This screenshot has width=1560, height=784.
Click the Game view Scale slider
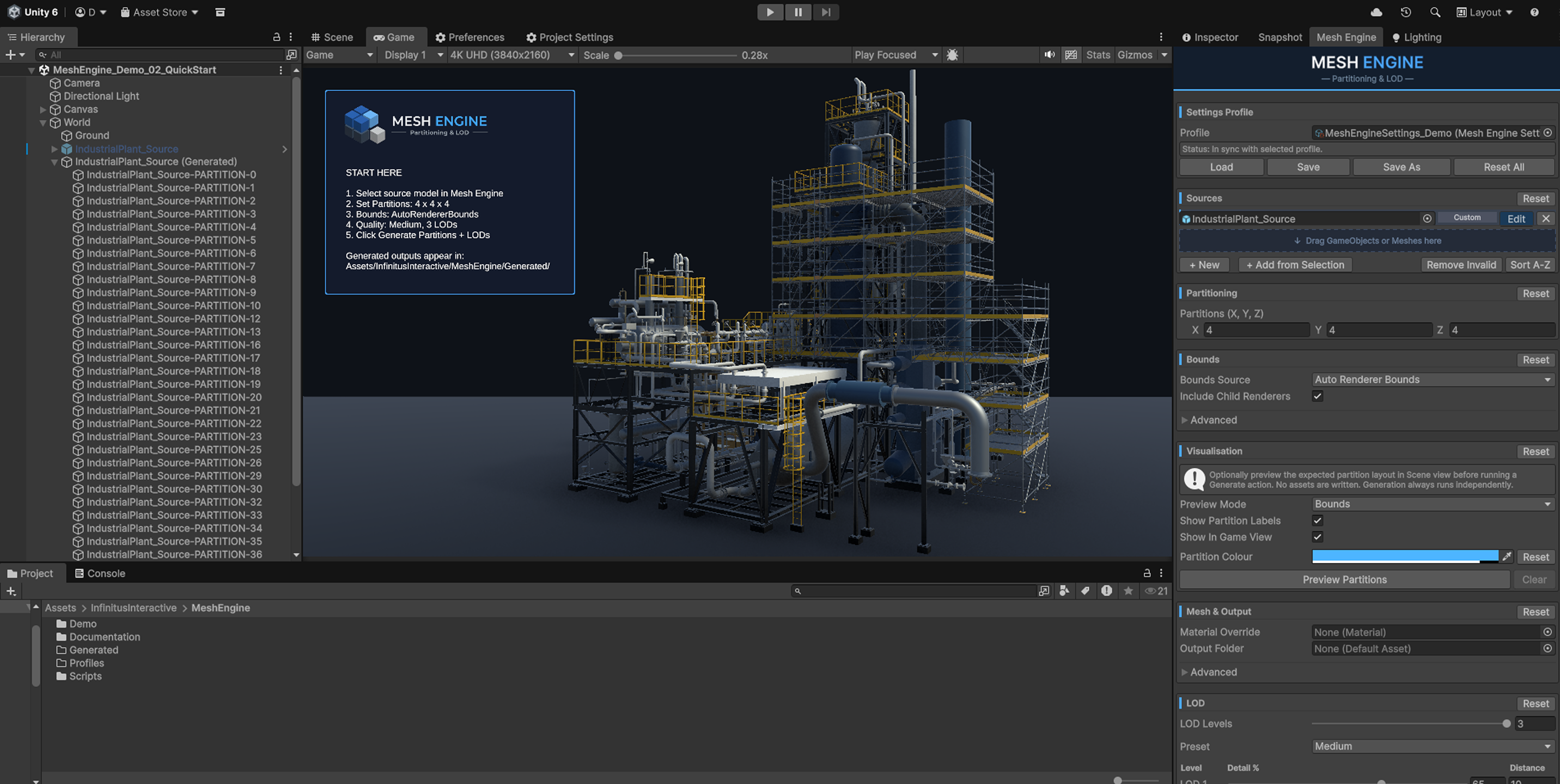676,55
